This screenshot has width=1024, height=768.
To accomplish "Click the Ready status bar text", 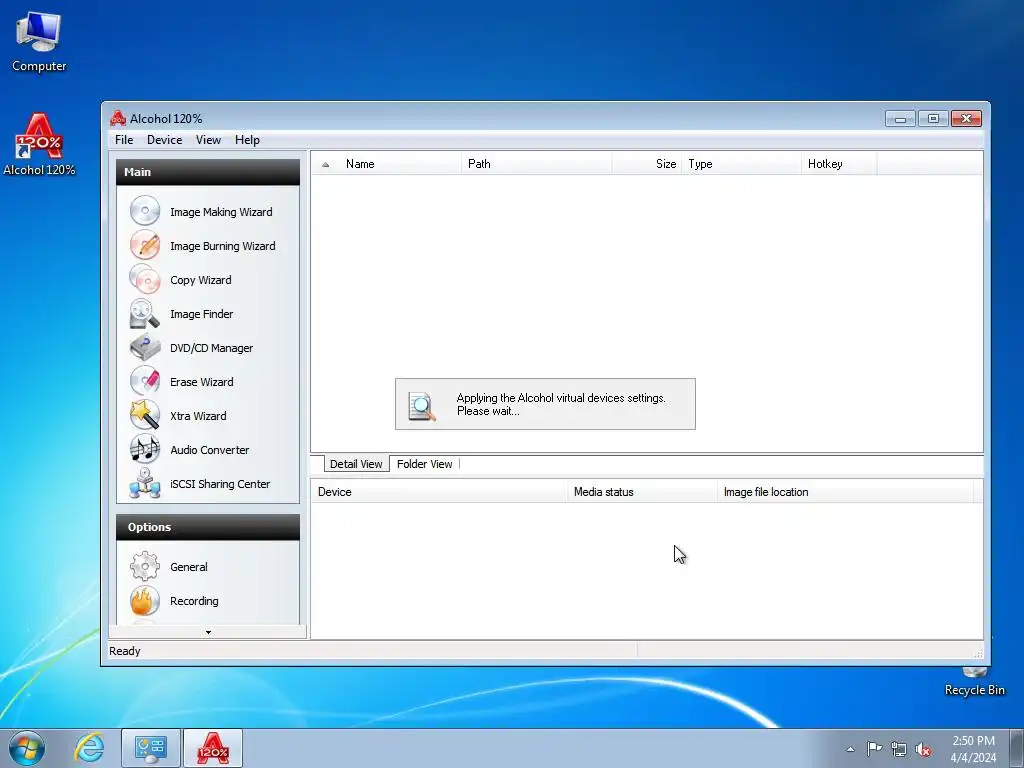I will pos(125,651).
